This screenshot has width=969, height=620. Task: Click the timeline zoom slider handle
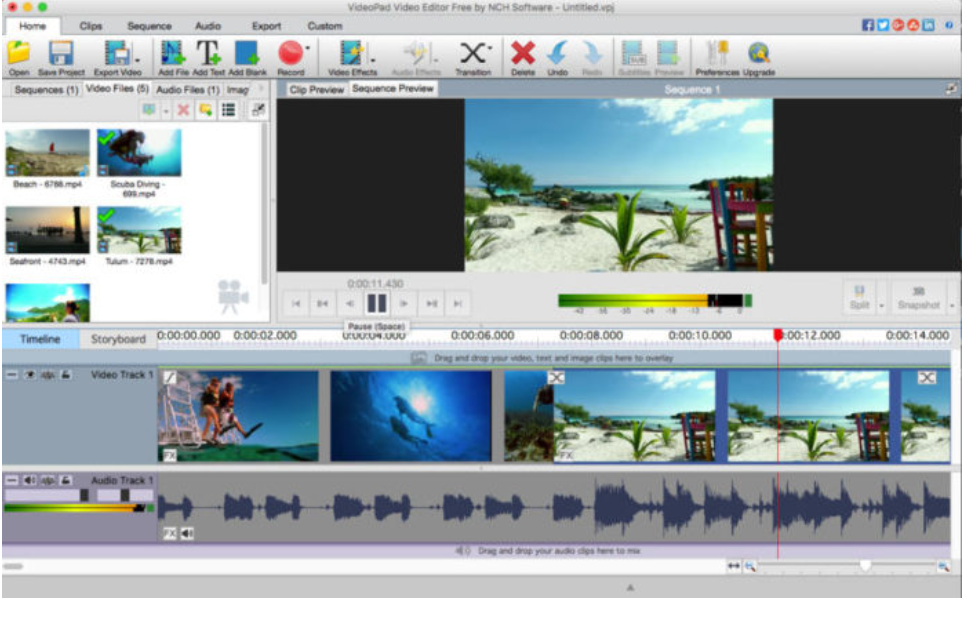[865, 566]
